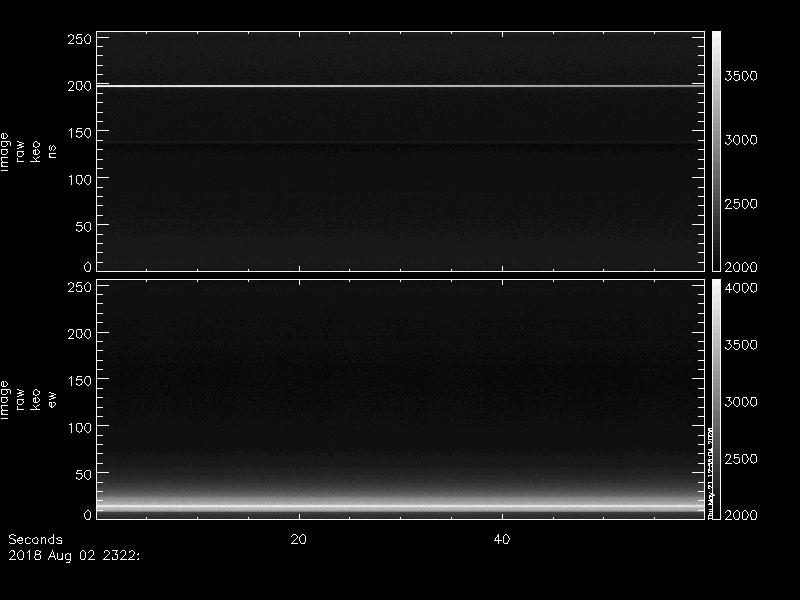Click the bottom color bar's '2500' value
This screenshot has height=600, width=800.
[741, 459]
